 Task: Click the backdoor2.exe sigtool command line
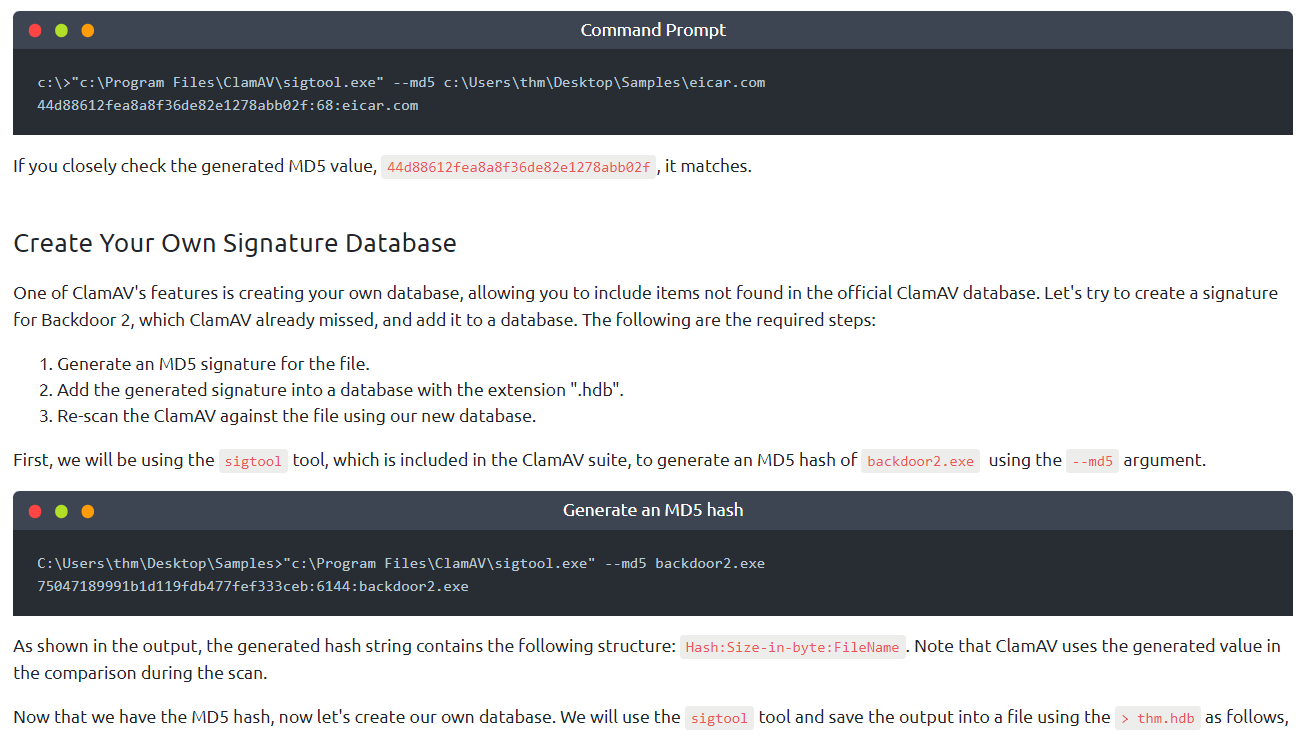pos(401,563)
